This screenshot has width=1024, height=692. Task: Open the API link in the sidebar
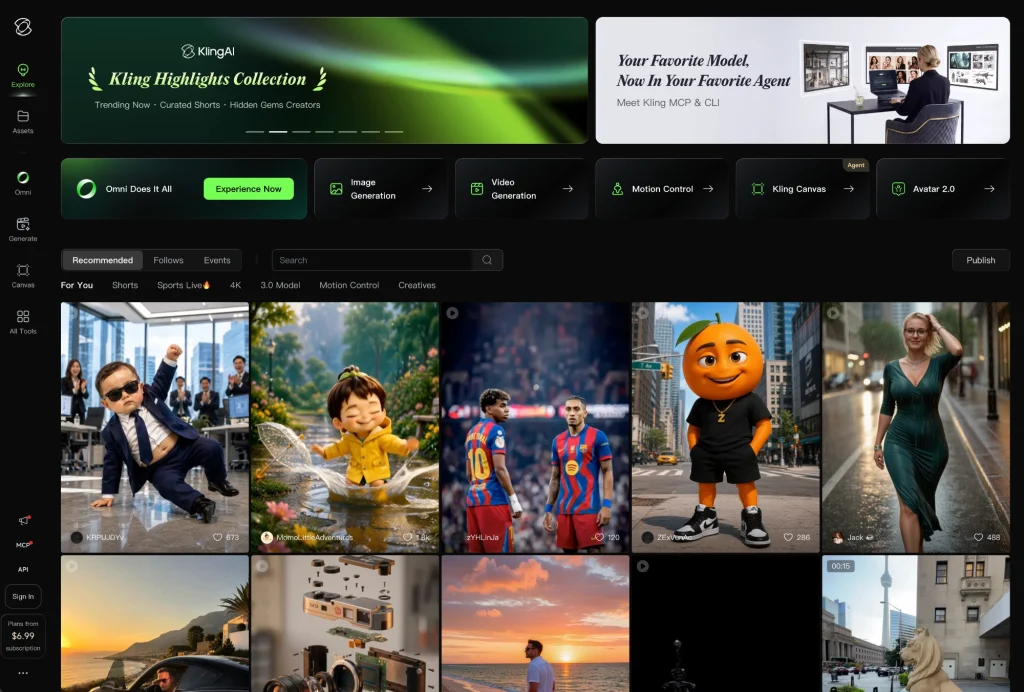(23, 569)
